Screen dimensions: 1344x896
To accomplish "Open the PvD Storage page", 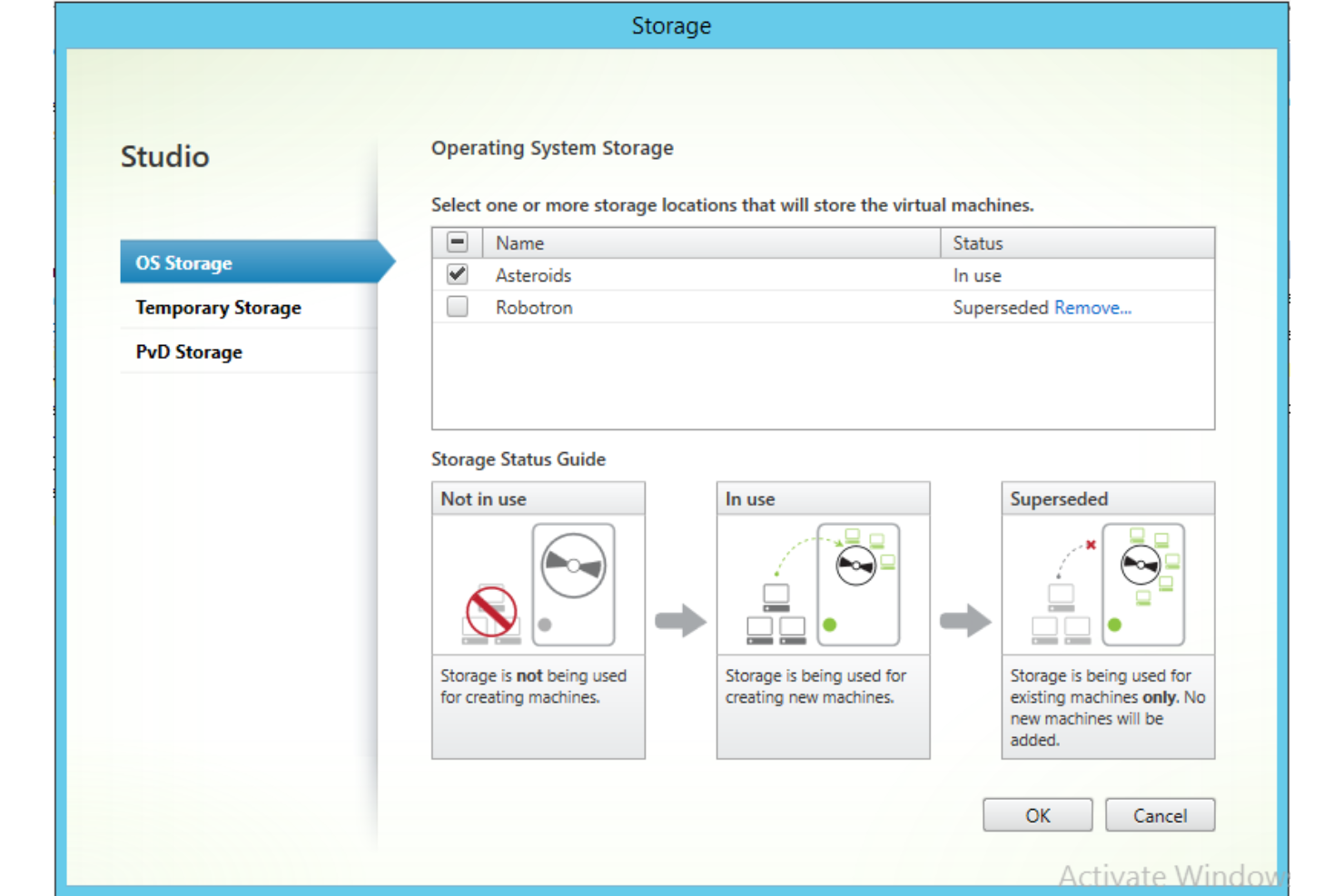I will (x=189, y=351).
